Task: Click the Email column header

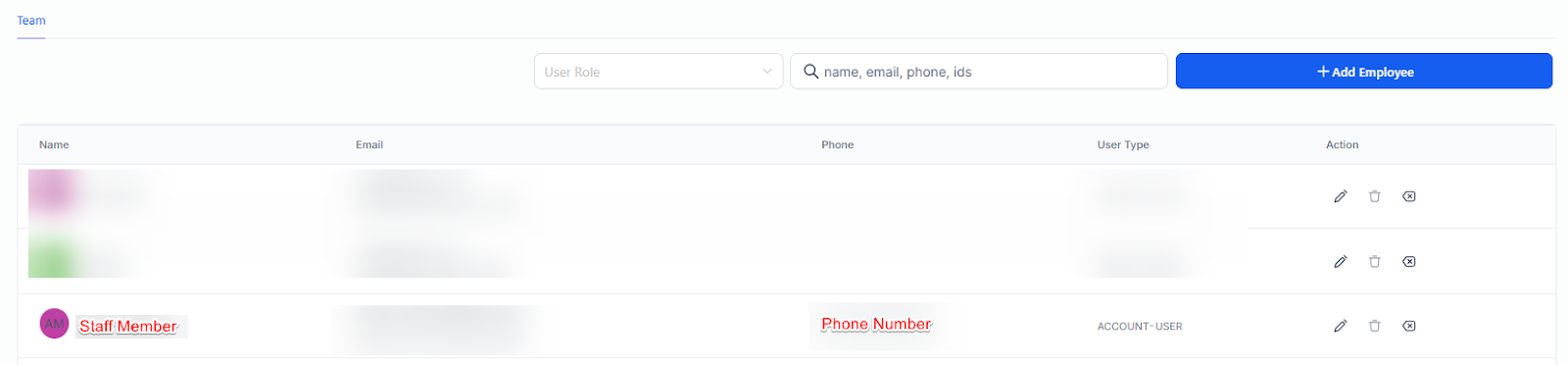Action: (369, 144)
